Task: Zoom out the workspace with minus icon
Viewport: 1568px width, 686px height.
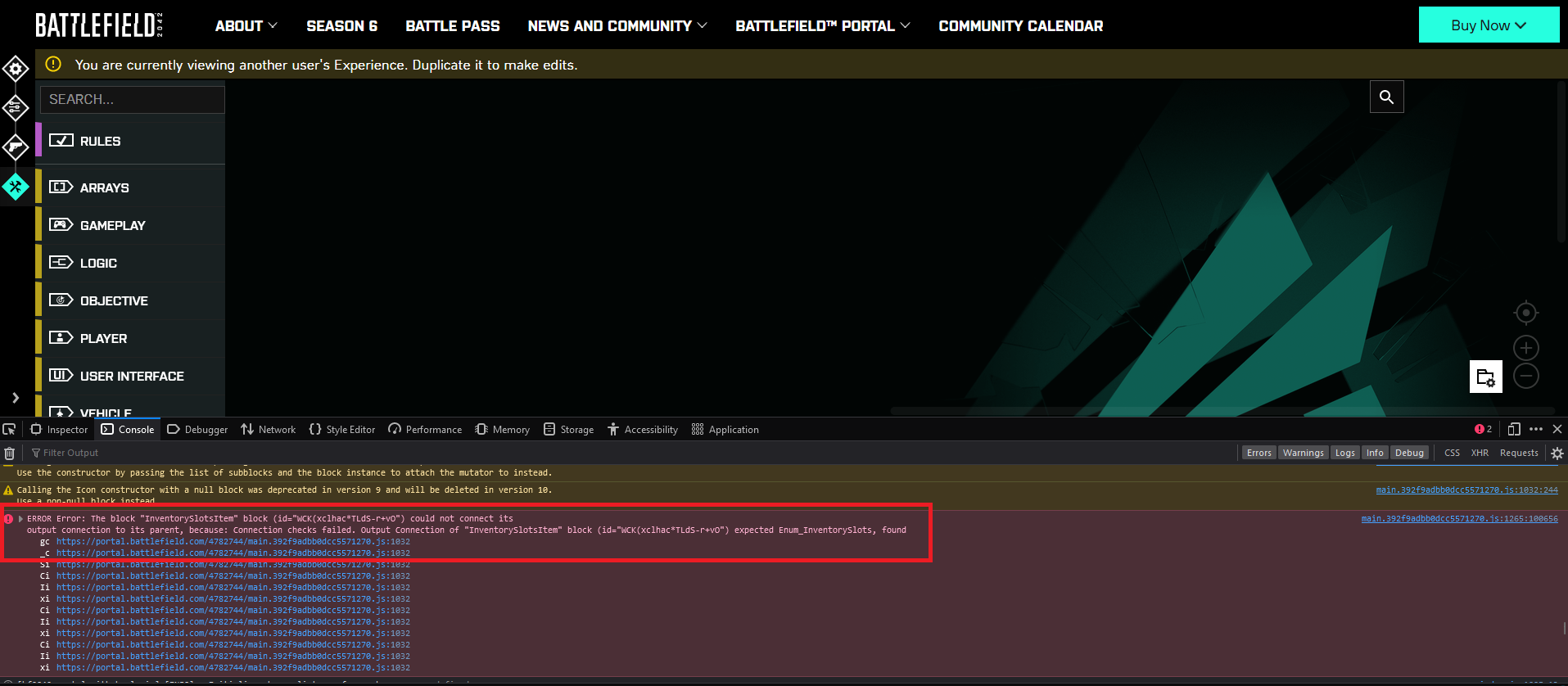Action: pyautogui.click(x=1525, y=377)
